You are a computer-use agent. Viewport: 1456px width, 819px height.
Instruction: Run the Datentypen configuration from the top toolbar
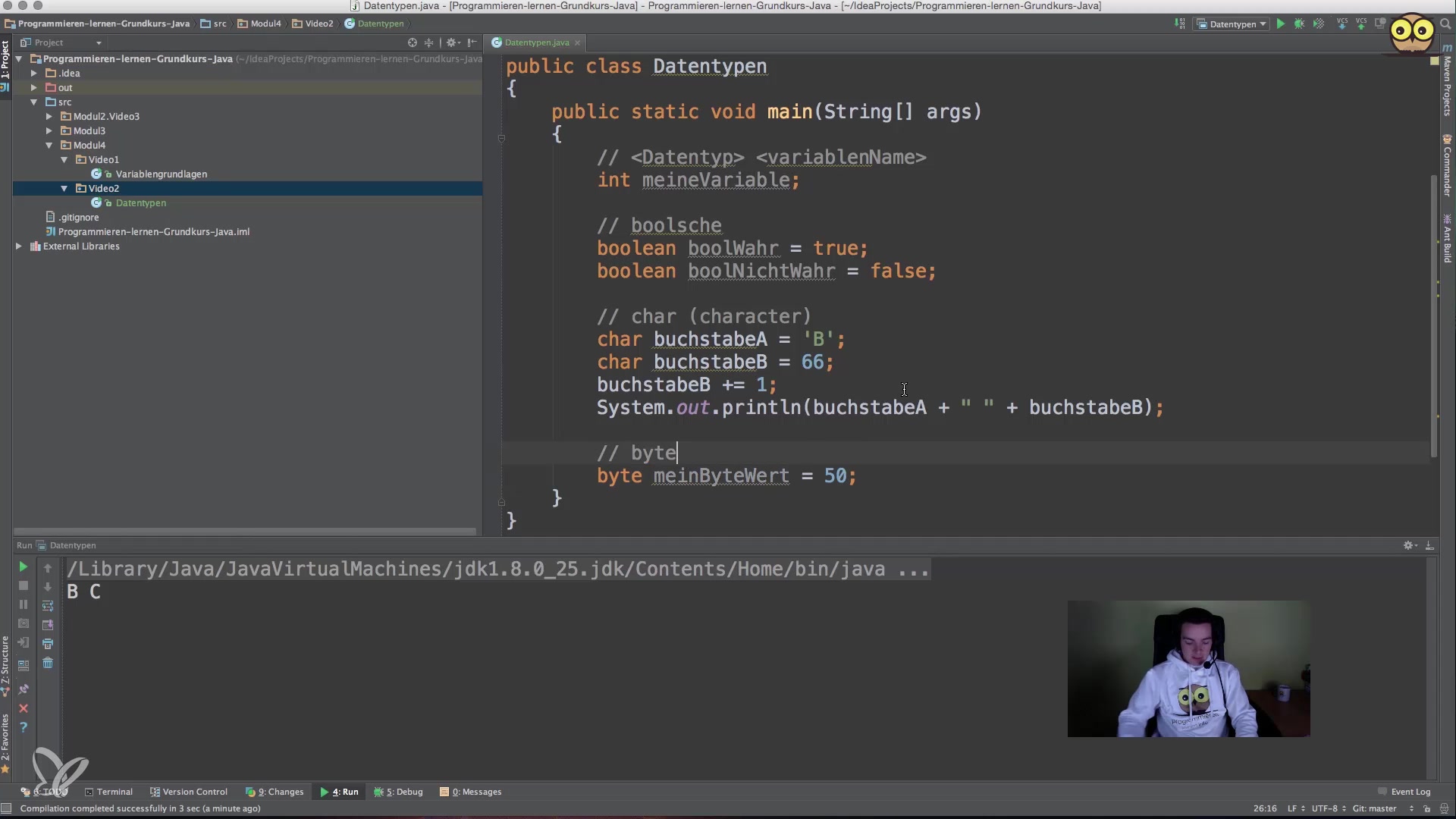point(1280,24)
